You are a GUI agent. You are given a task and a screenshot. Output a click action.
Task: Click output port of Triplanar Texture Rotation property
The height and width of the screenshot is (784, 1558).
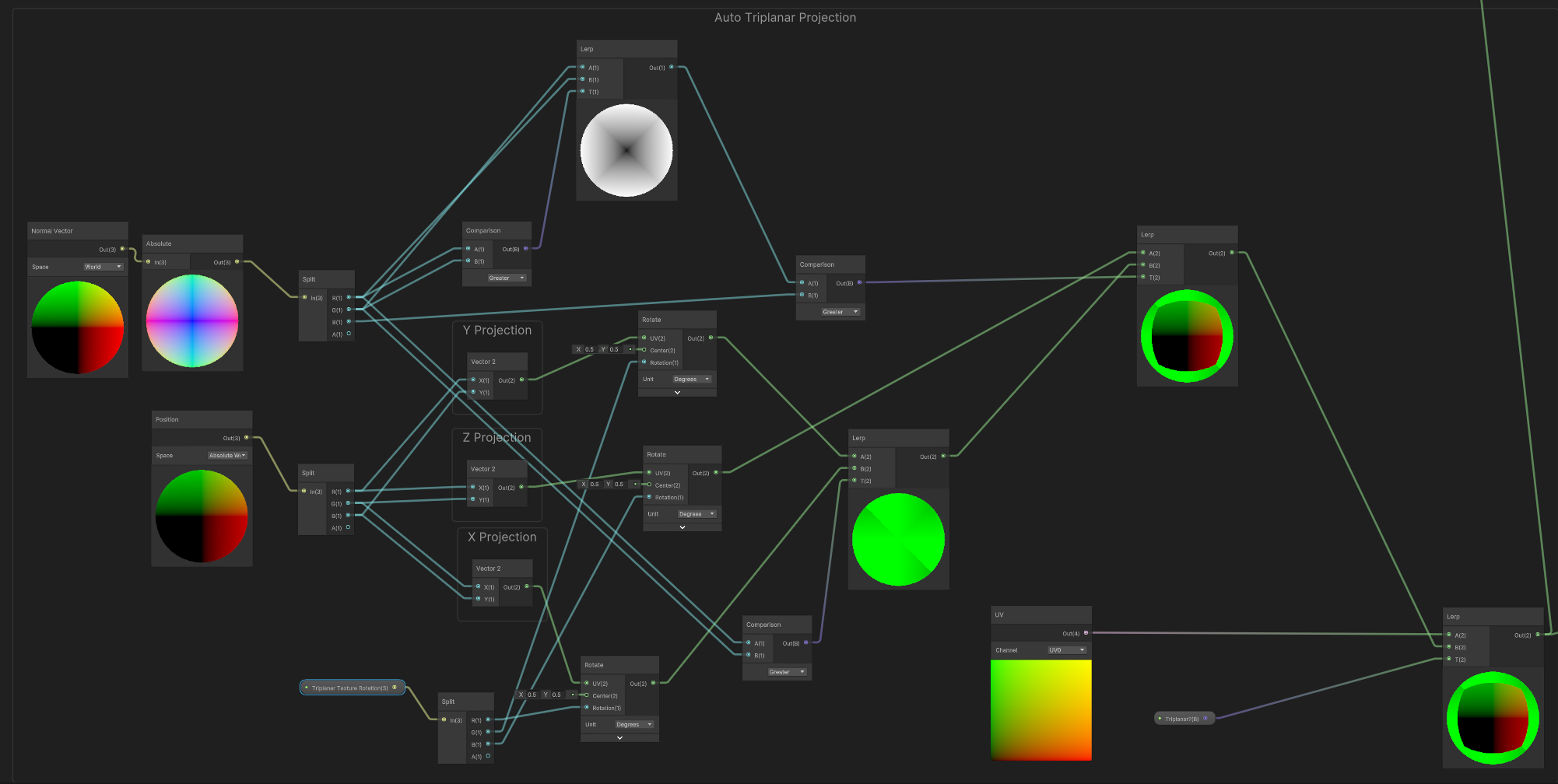(x=395, y=688)
